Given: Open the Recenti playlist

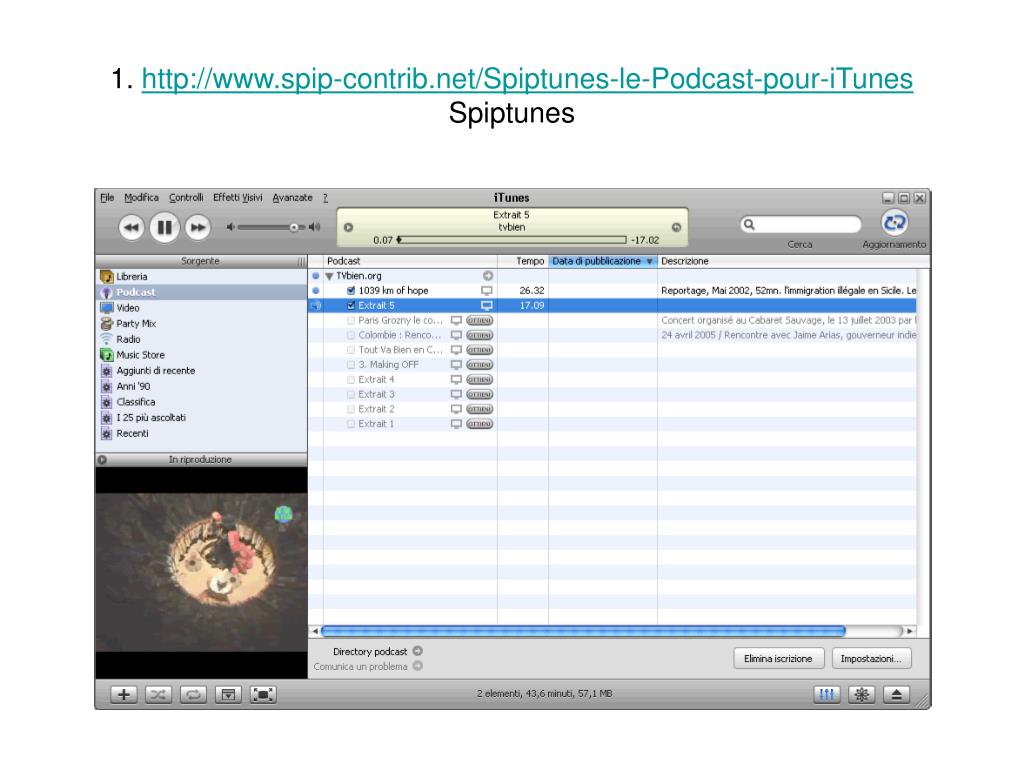Looking at the screenshot, I should coord(201,433).
